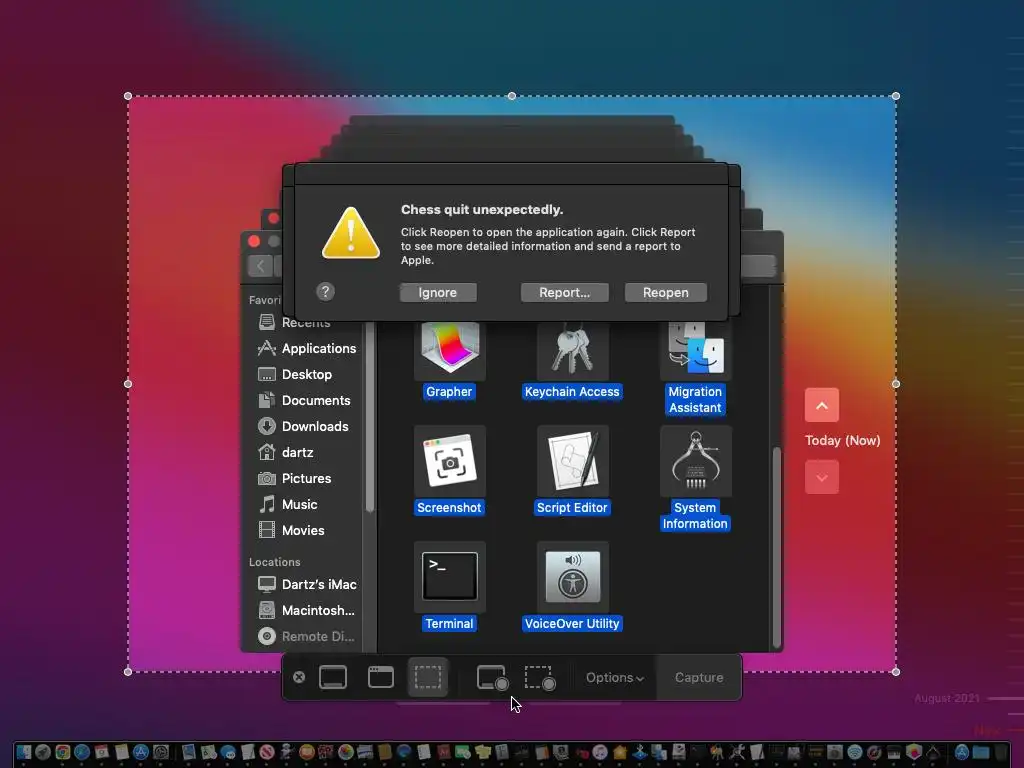1024x768 pixels.
Task: Click the top-center selection handle
Action: point(512,96)
